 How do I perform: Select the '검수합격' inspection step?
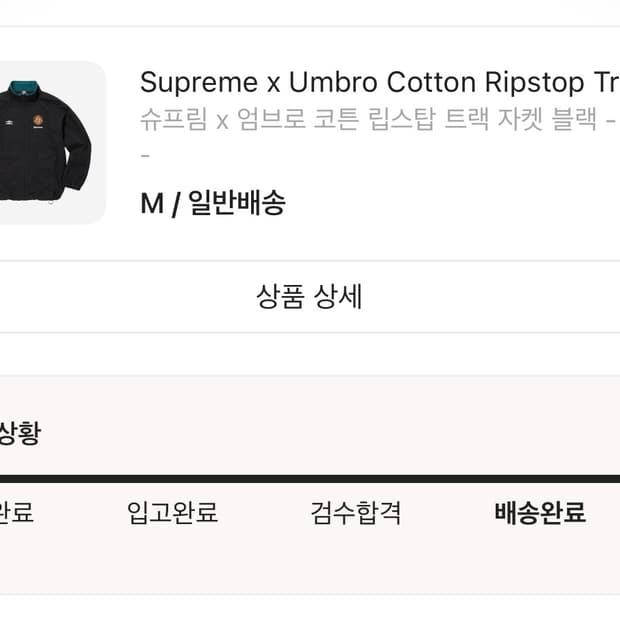356,514
